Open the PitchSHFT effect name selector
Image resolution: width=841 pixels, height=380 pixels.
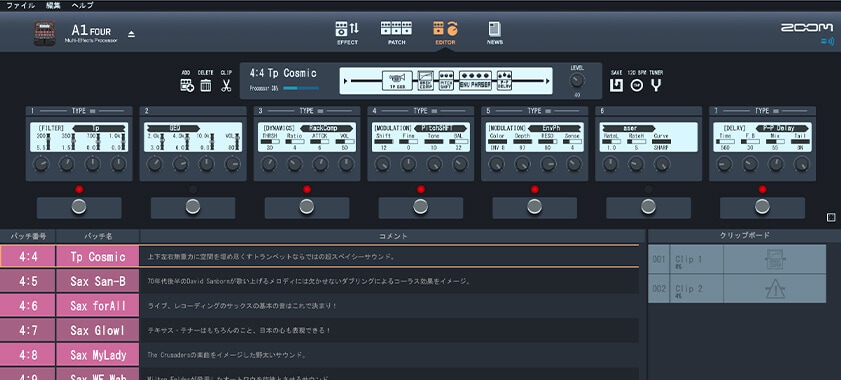pos(441,128)
